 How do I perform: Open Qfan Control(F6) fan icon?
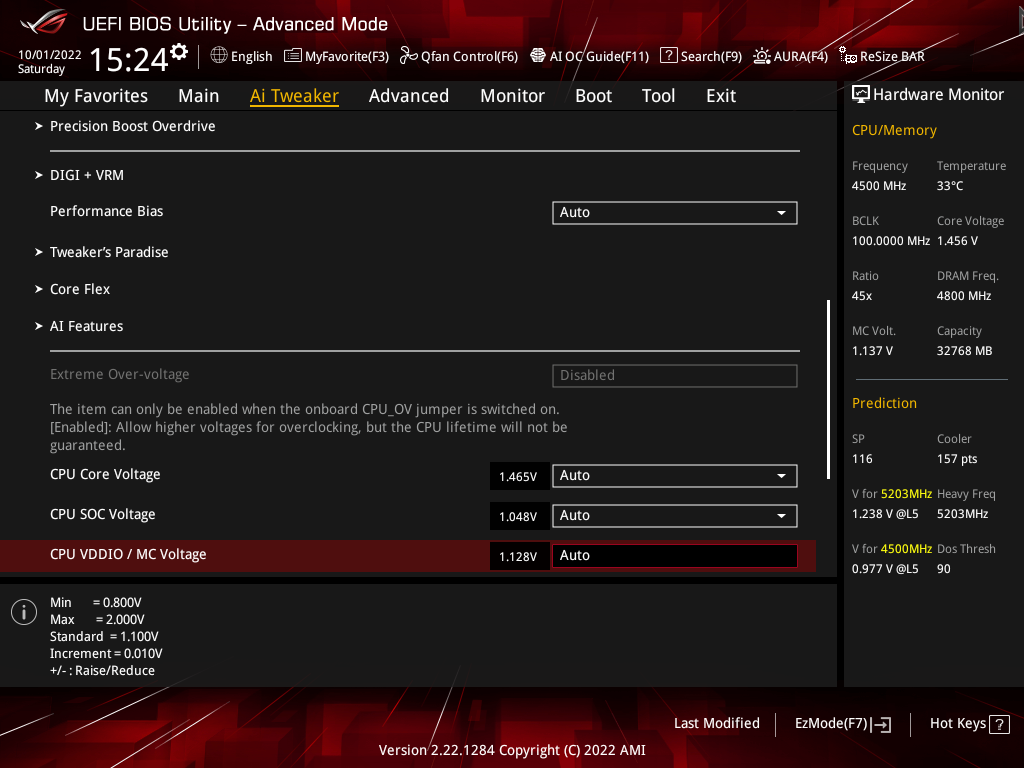408,56
